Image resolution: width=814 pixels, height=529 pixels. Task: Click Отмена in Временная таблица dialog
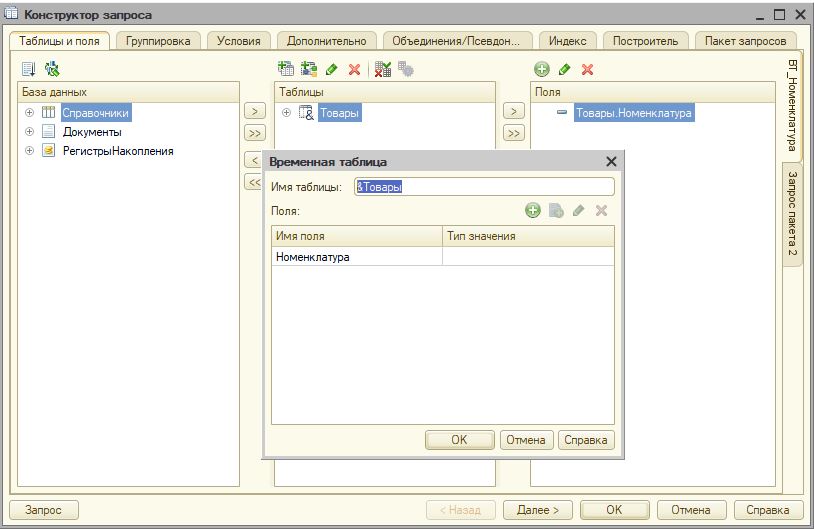pos(526,440)
